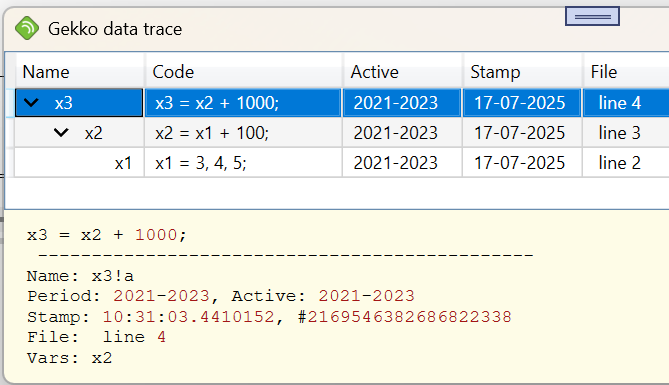Sort by the Active column header
This screenshot has width=669, height=385.
coord(403,72)
